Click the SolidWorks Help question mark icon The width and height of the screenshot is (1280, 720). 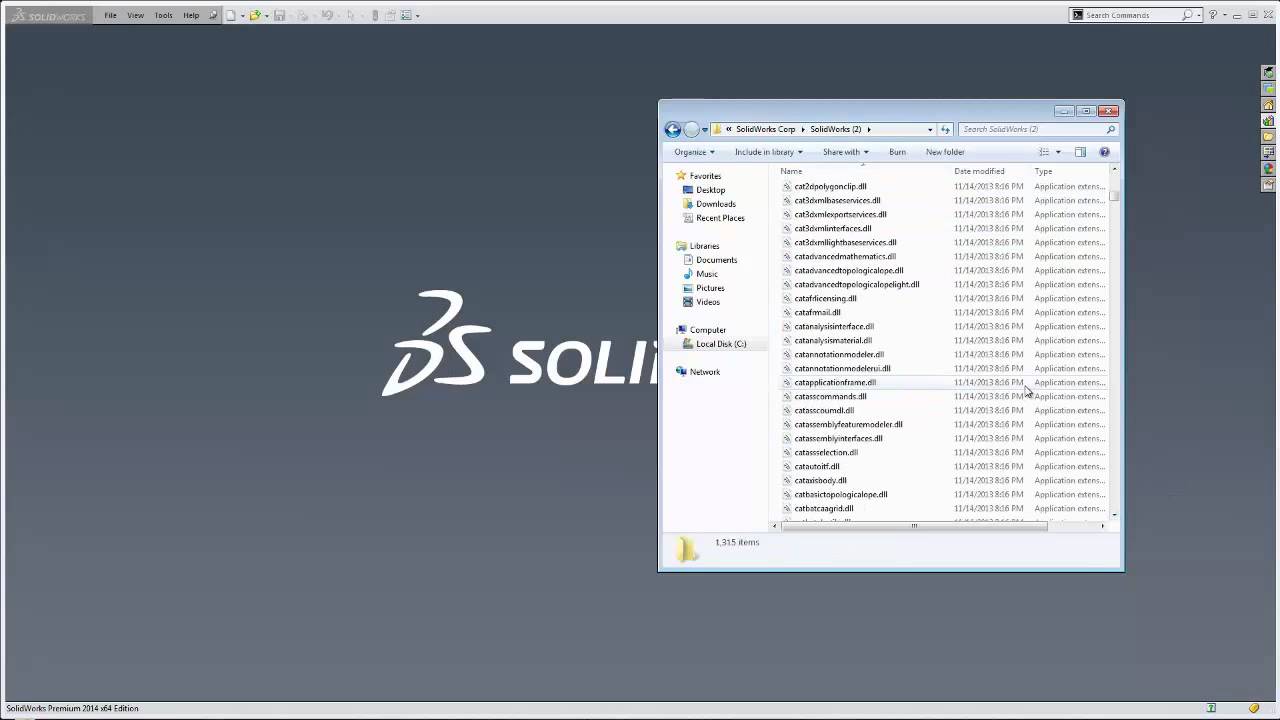tap(1213, 15)
